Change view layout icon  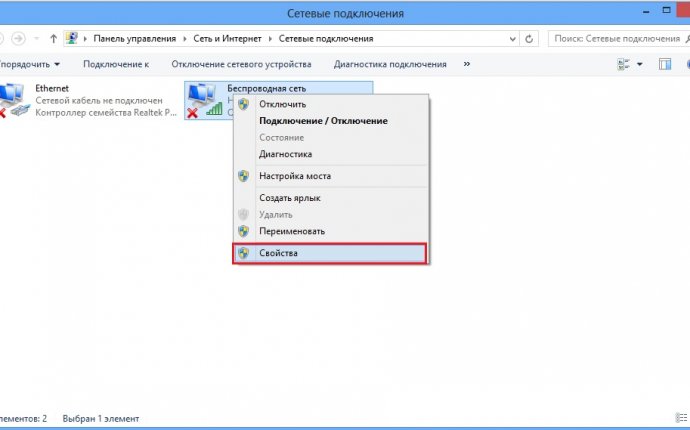tap(624, 64)
